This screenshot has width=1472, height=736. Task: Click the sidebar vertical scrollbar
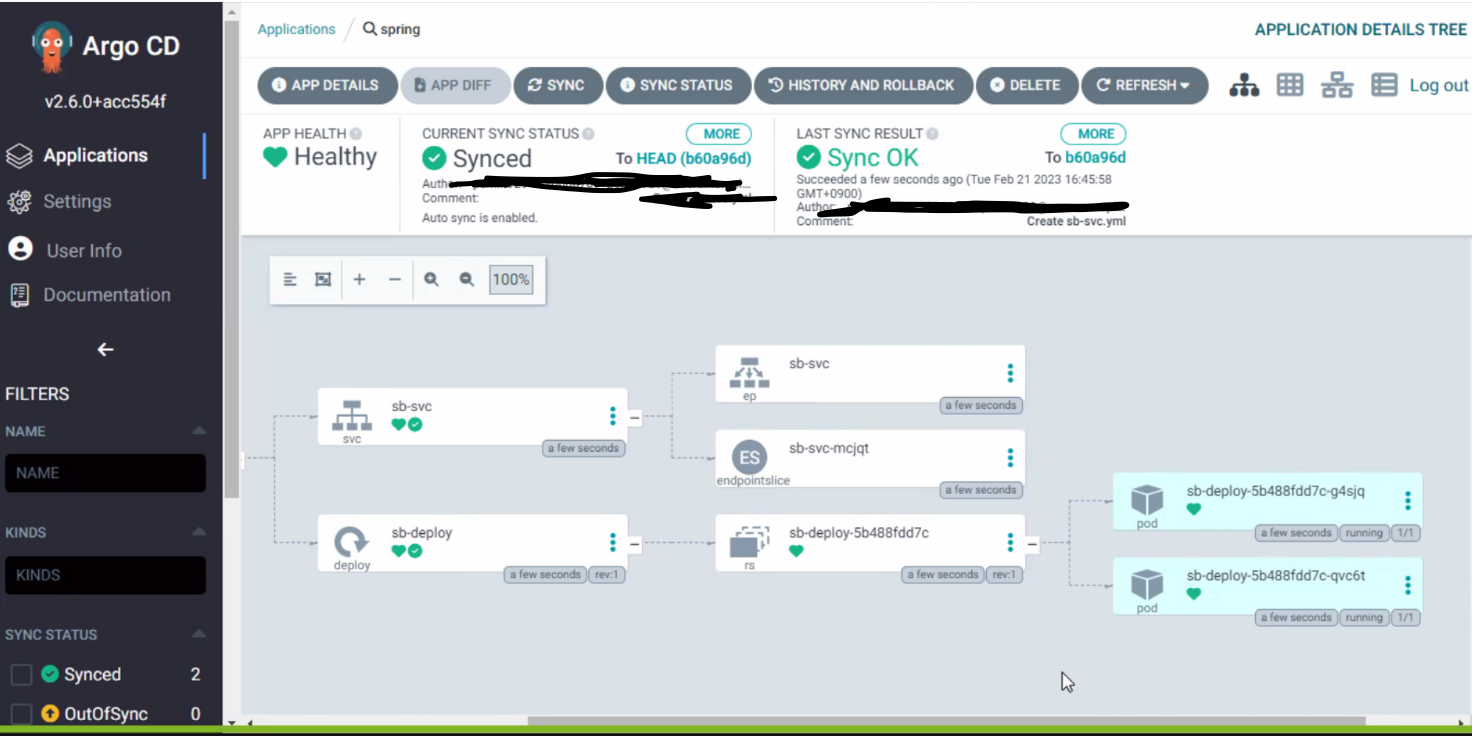pos(231,260)
